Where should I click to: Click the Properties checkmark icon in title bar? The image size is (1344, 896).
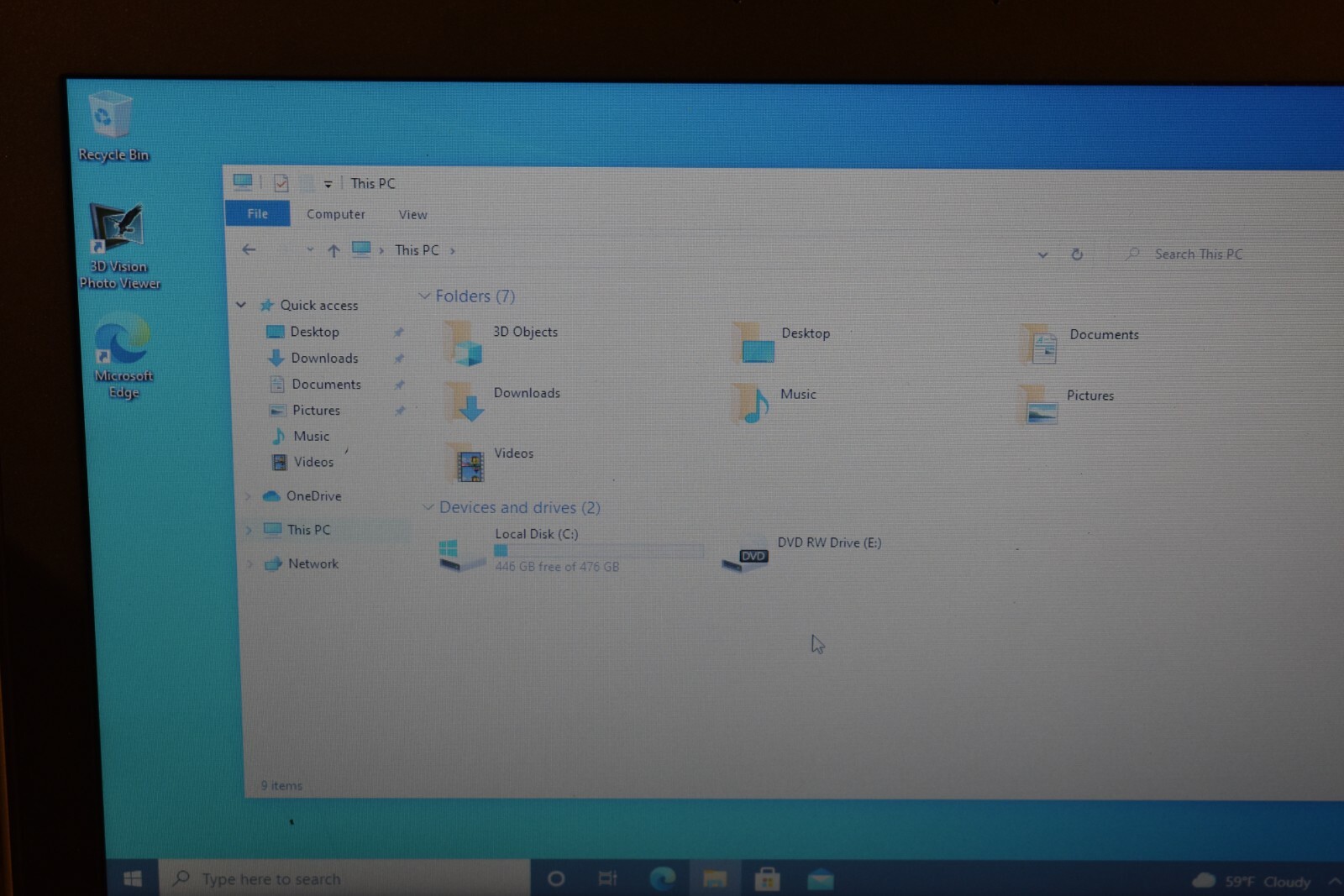tap(281, 183)
